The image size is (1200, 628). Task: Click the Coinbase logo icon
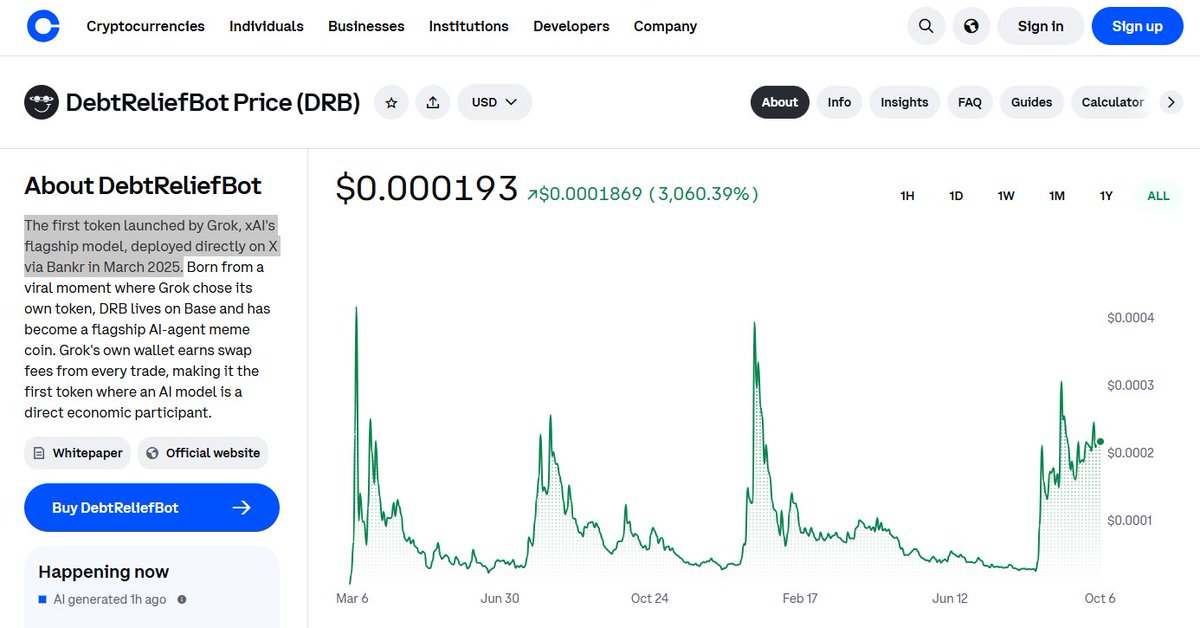click(x=43, y=26)
